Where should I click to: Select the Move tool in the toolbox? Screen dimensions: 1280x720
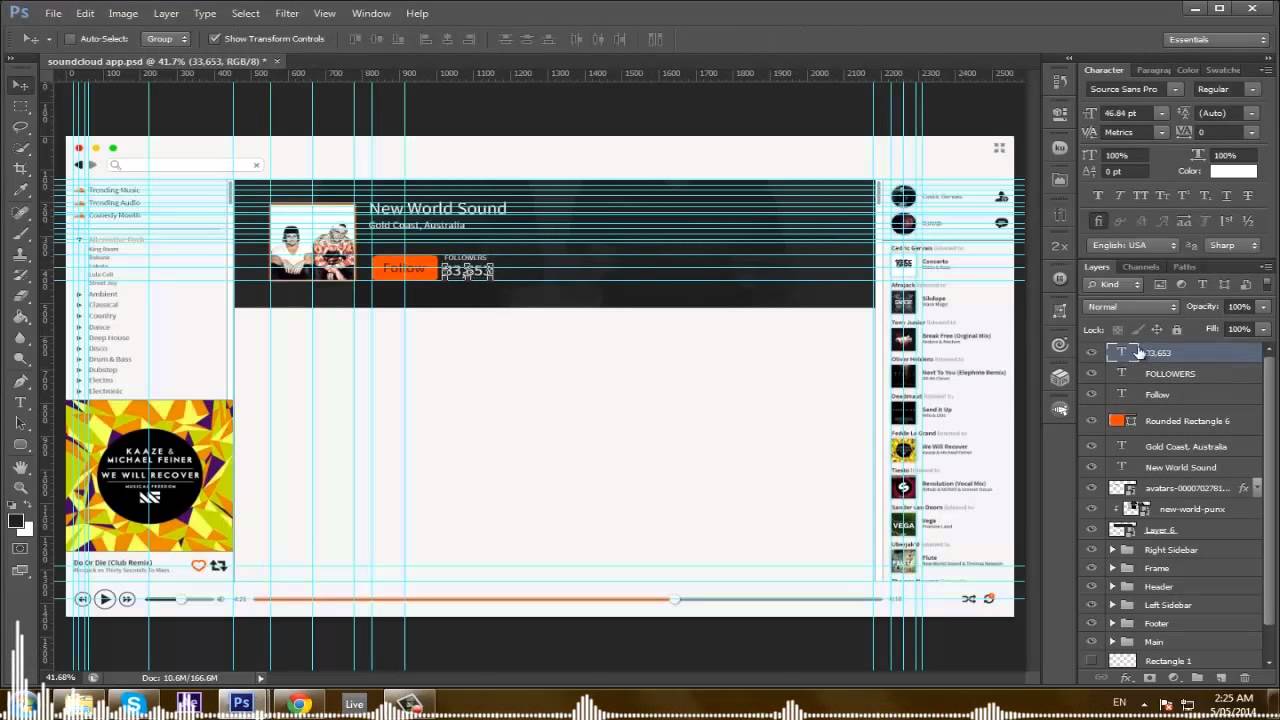[x=20, y=85]
